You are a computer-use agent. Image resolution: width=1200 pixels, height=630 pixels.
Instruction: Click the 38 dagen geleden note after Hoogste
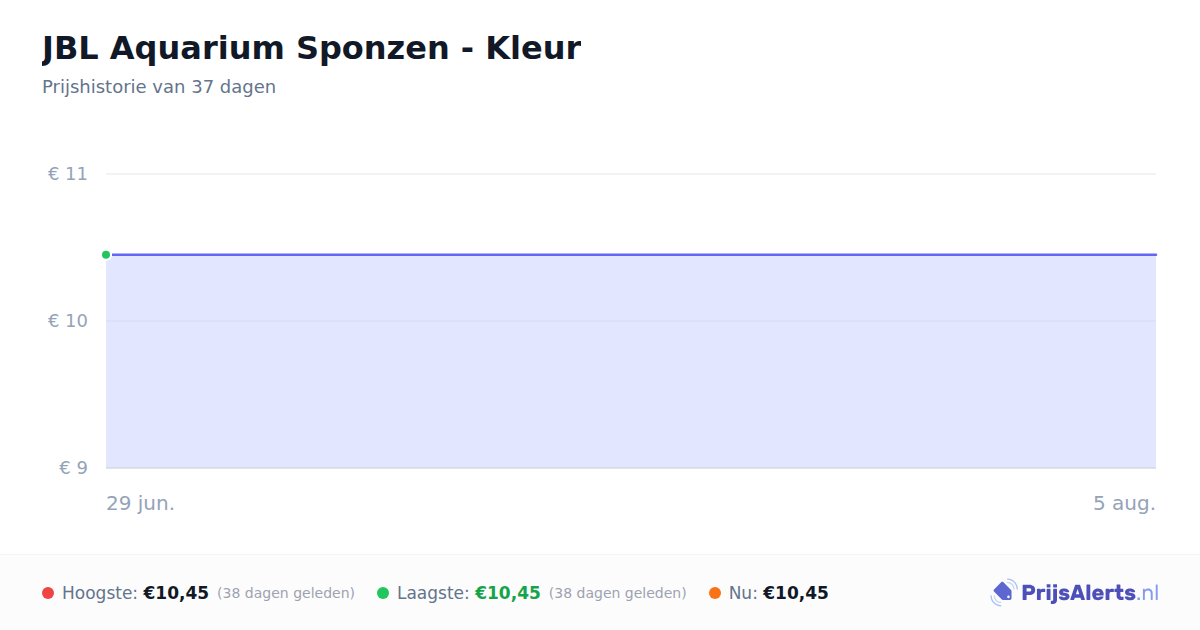pos(286,593)
